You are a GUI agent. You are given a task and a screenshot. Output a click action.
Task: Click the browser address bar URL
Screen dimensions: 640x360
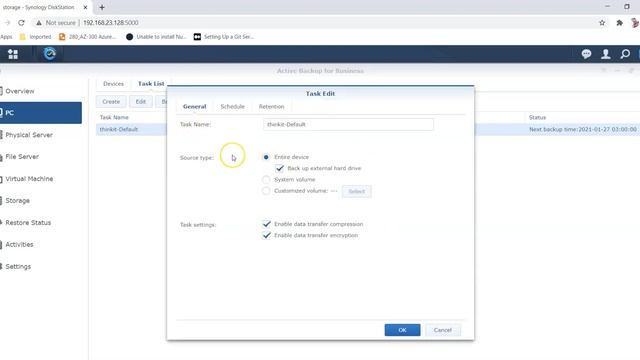pos(111,23)
